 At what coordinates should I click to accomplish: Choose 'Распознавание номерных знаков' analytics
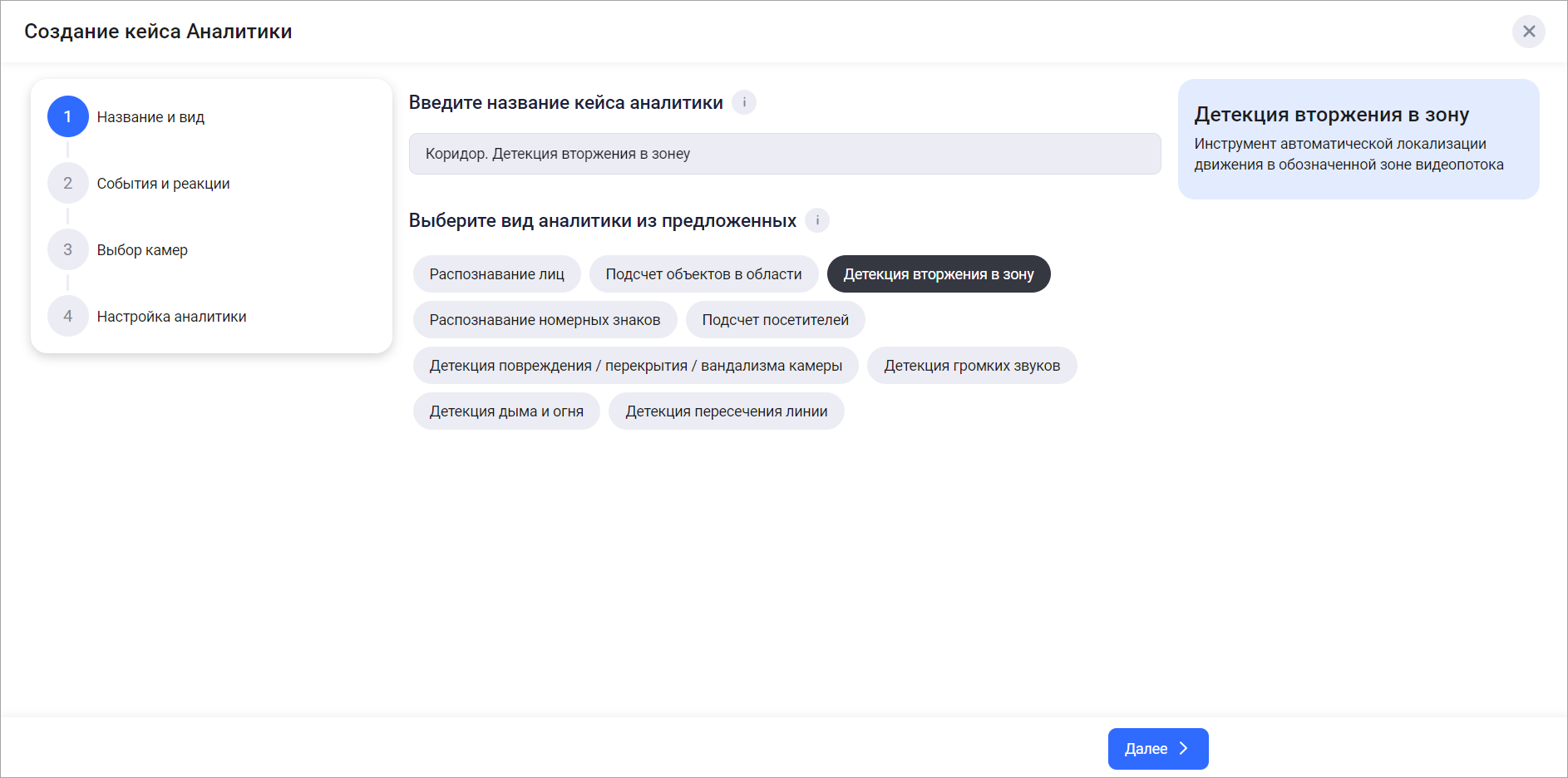[x=545, y=320]
